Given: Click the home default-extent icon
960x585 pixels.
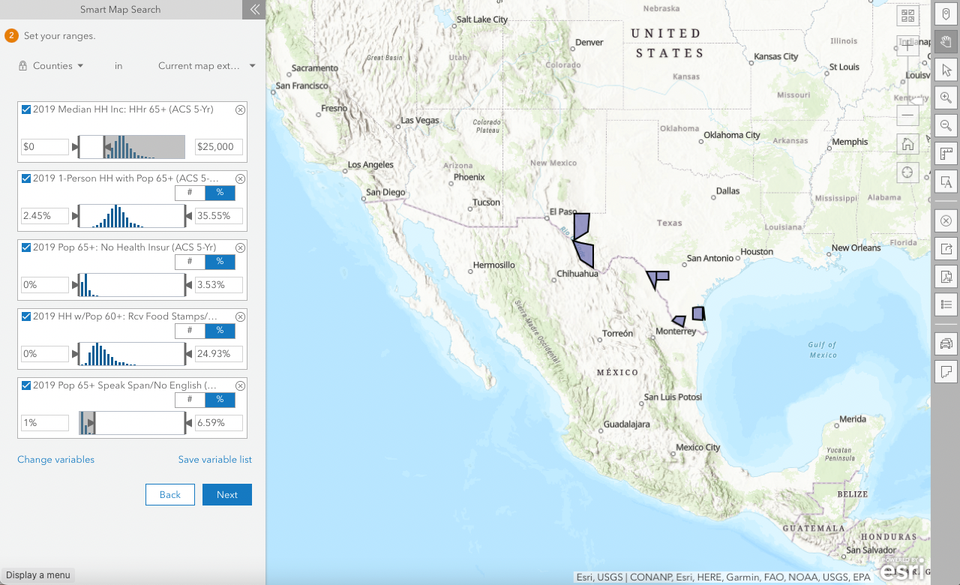Looking at the screenshot, I should [908, 142].
